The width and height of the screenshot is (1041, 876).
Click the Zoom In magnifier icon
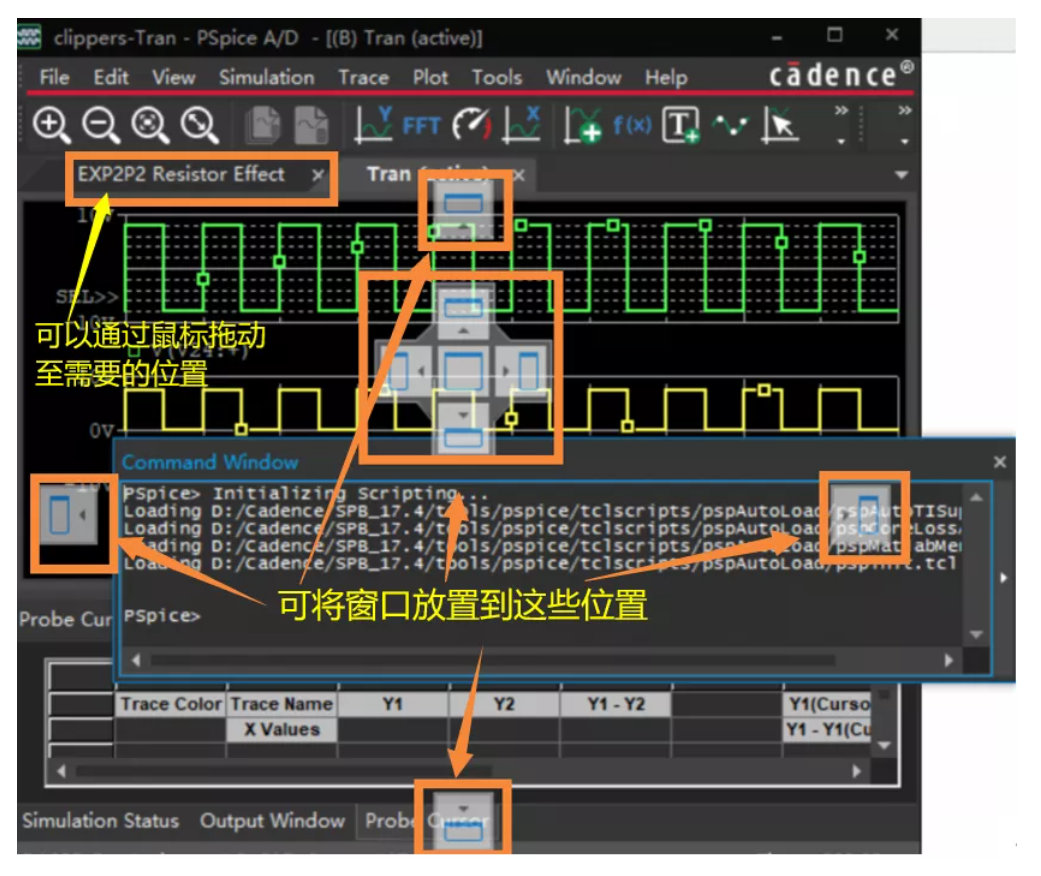(x=52, y=125)
